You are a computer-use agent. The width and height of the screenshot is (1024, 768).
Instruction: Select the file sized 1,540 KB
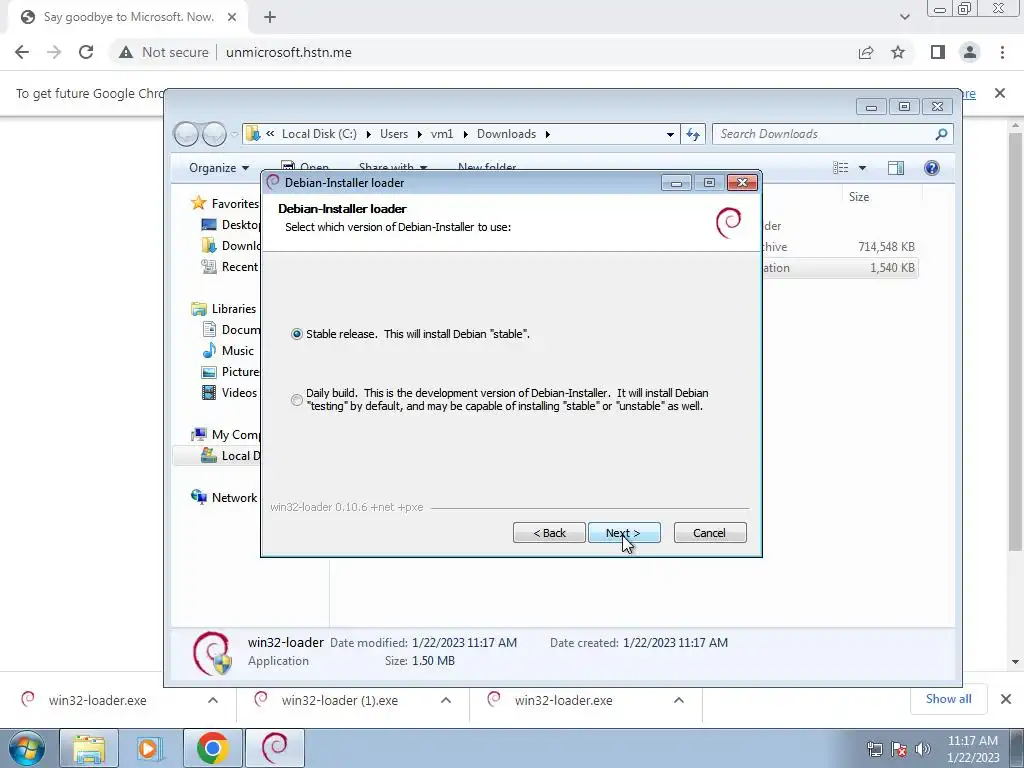point(892,268)
